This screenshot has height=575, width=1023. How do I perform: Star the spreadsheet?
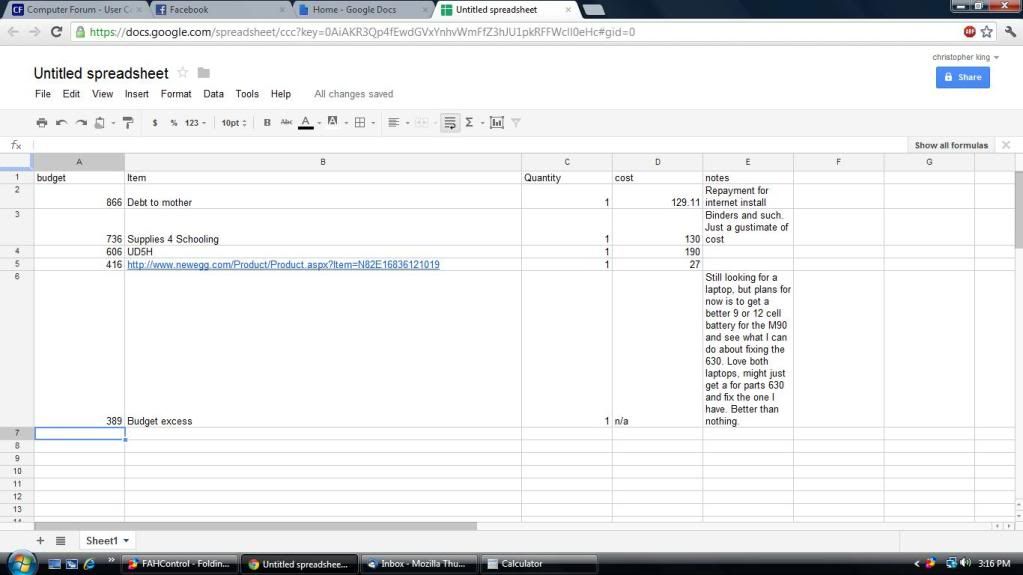point(183,72)
